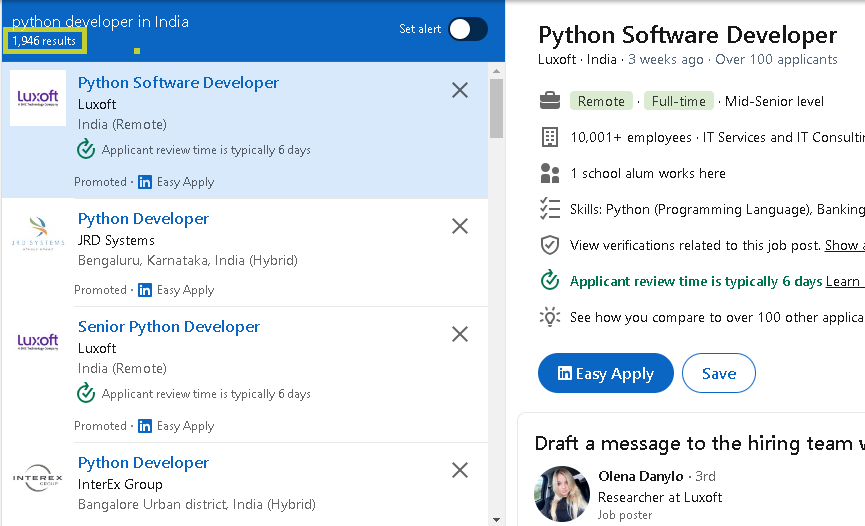Click '1 school alum works here' text
This screenshot has height=526, width=865.
(648, 173)
